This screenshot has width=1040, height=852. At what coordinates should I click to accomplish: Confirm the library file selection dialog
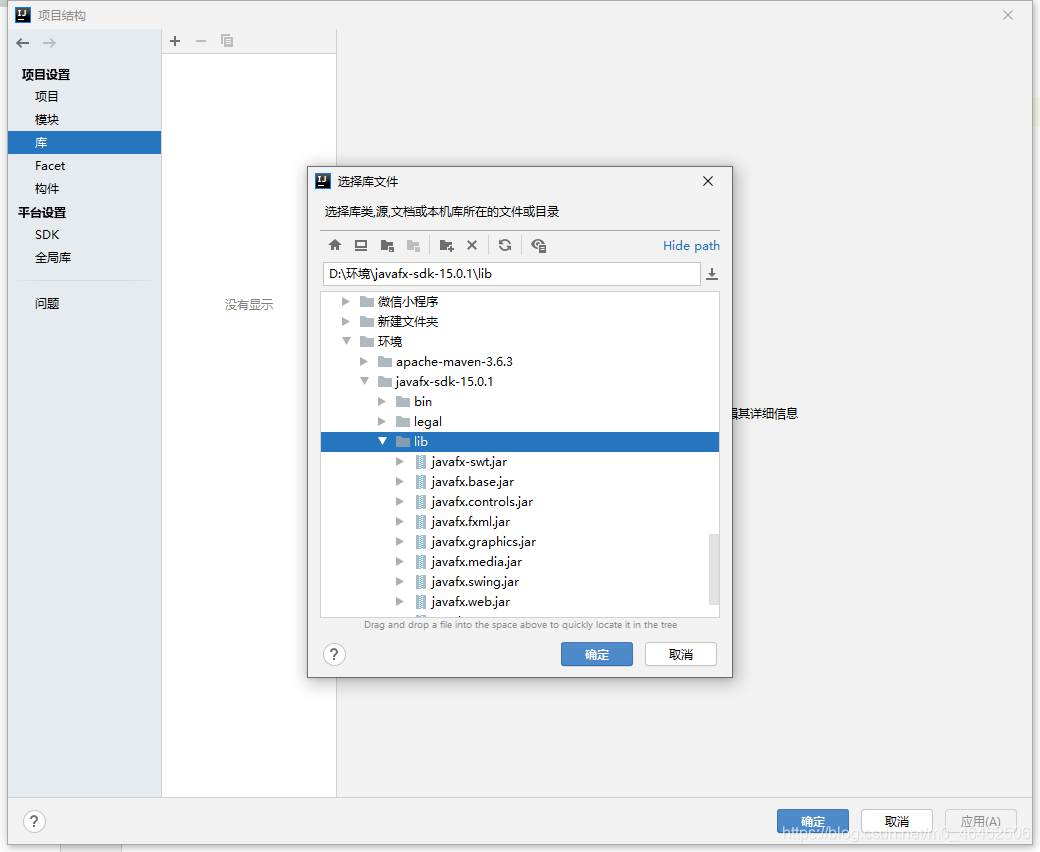(x=597, y=654)
